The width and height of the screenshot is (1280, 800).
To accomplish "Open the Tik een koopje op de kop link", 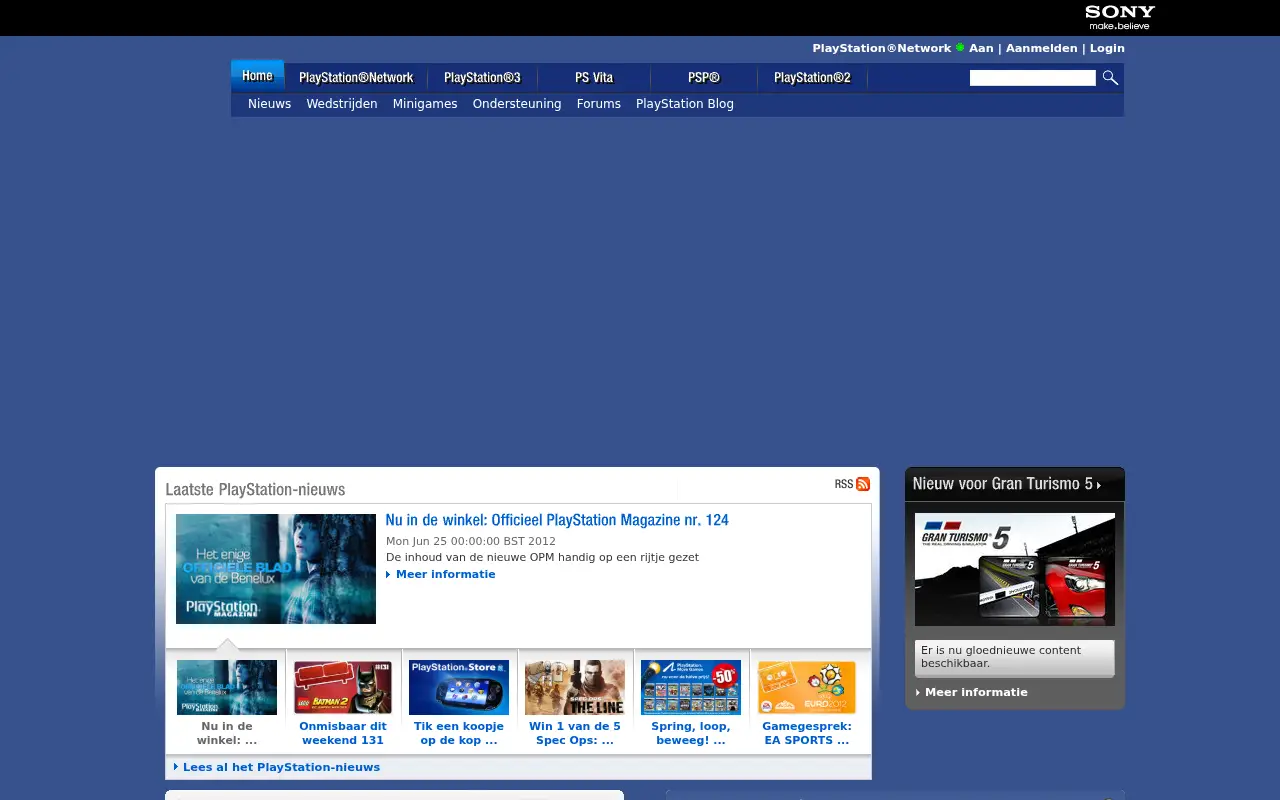I will pyautogui.click(x=459, y=733).
